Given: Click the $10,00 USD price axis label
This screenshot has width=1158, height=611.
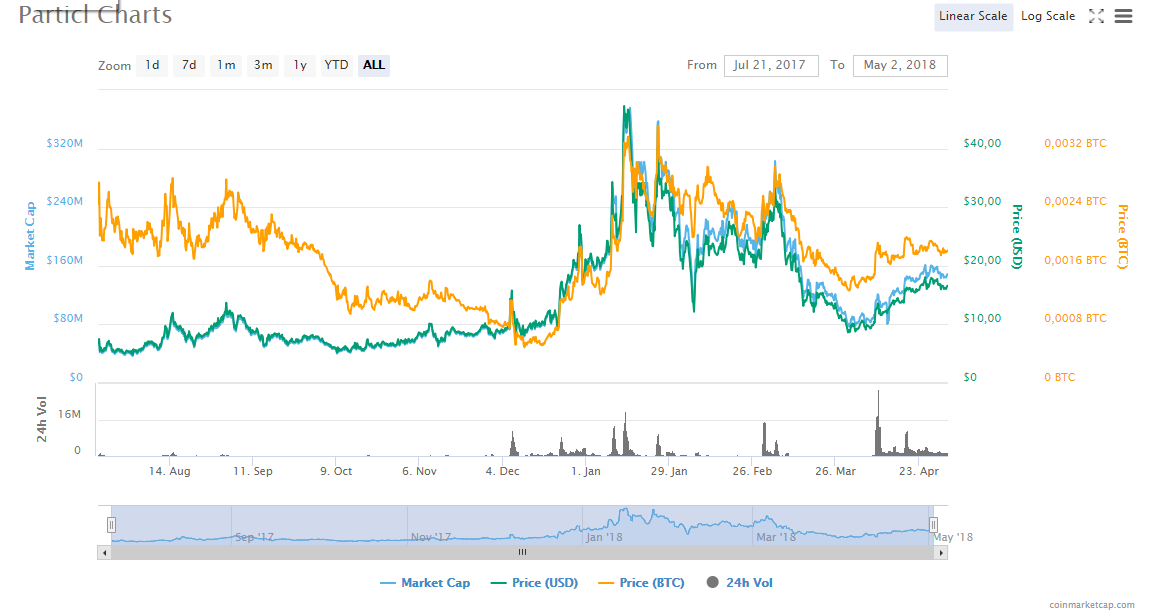Looking at the screenshot, I should tap(982, 318).
